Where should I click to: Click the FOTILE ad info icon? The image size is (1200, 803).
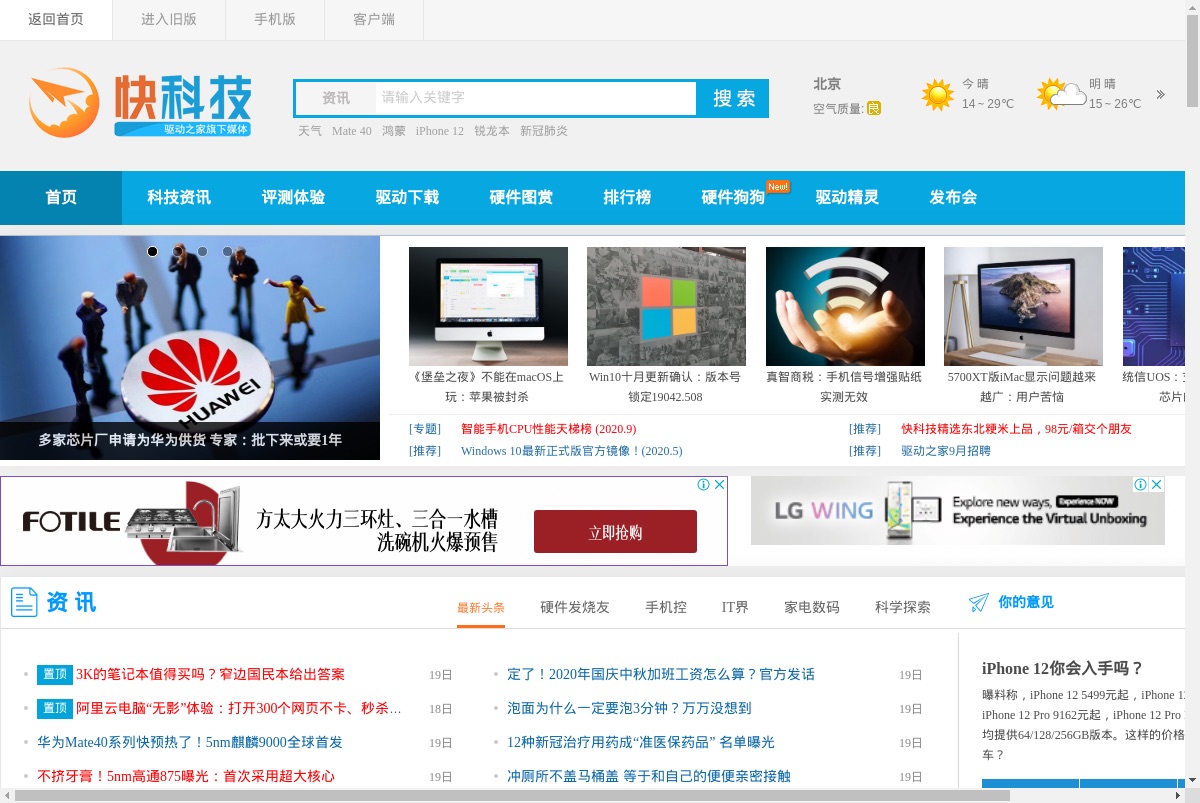click(x=704, y=485)
